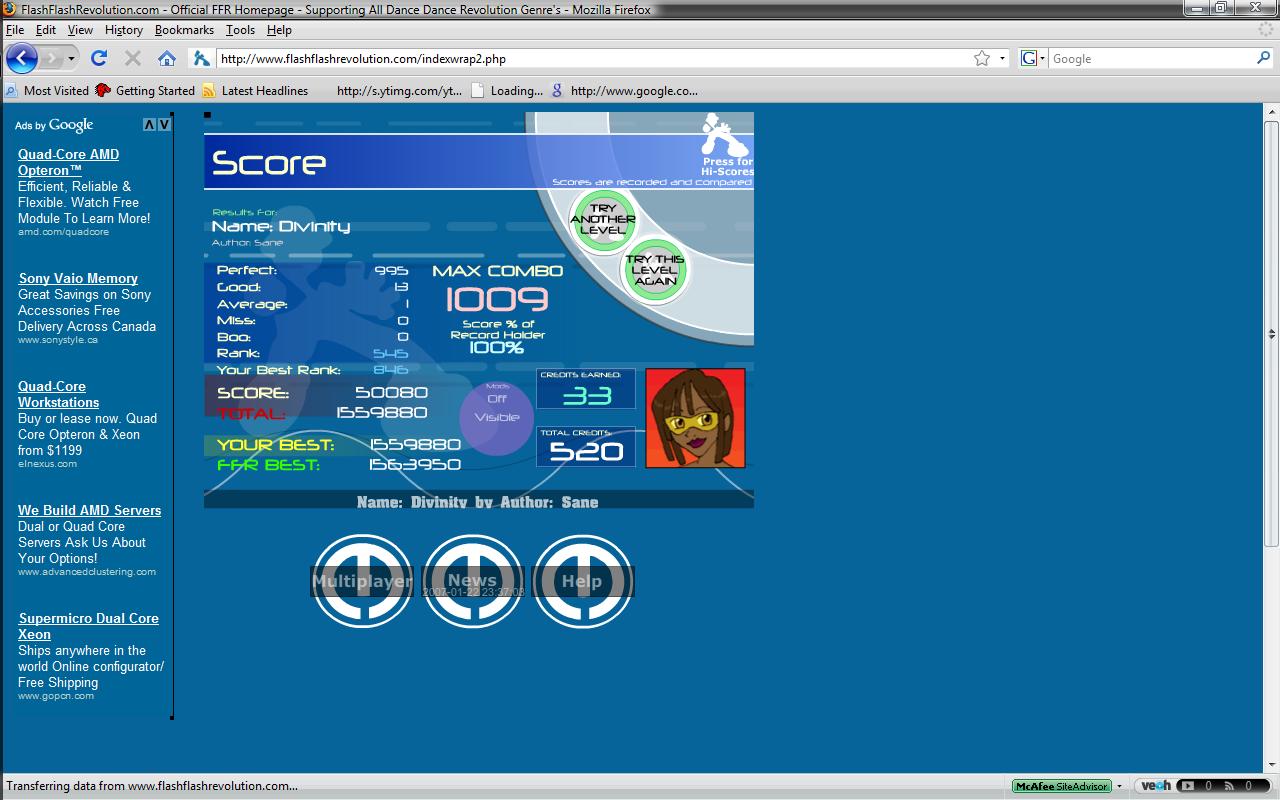
Task: Go back with the Back arrow button
Action: pos(22,58)
